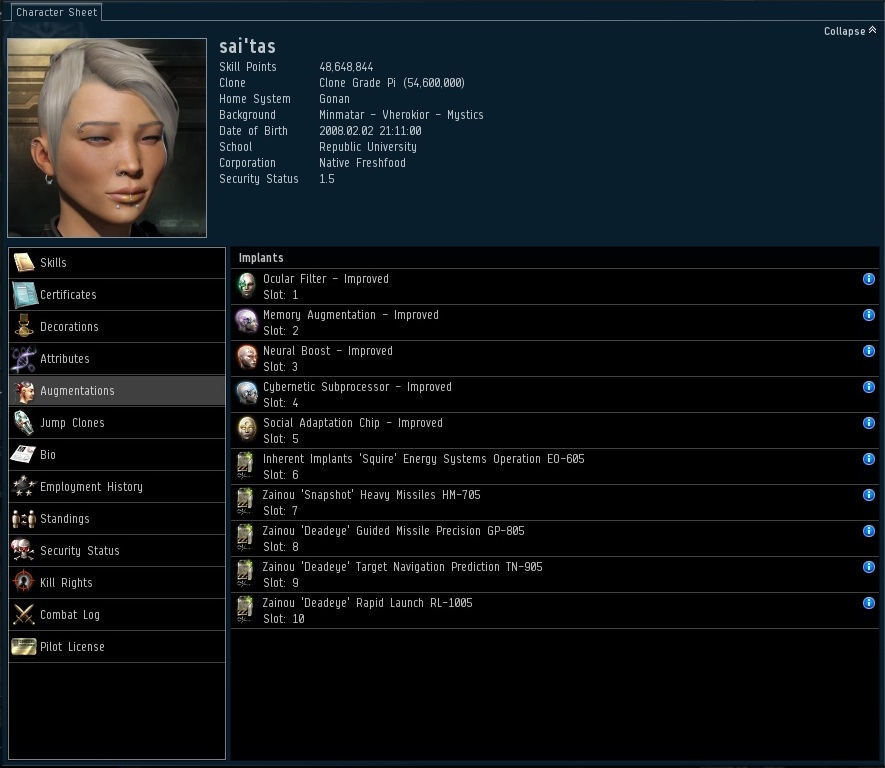Switch to Jump Clones panel

117,423
